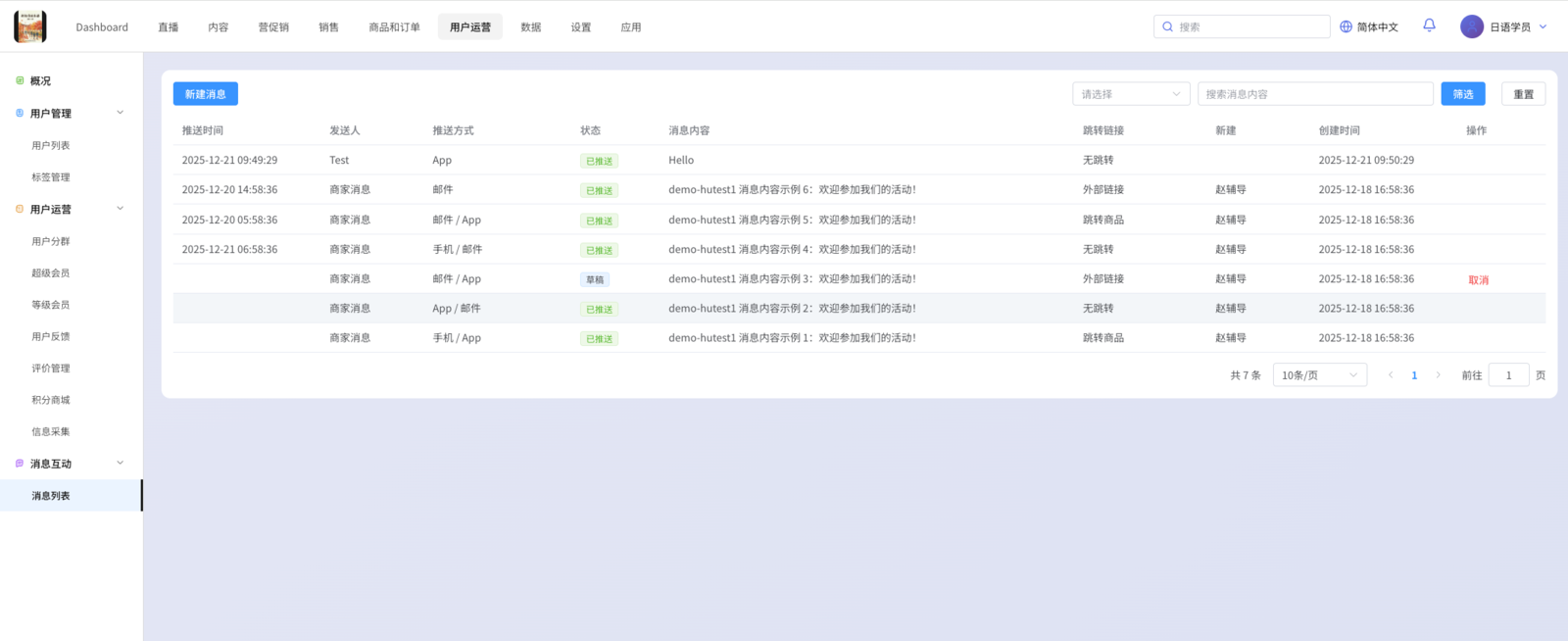Click 取消 link on draft message
1568x641 pixels.
pyautogui.click(x=1478, y=280)
